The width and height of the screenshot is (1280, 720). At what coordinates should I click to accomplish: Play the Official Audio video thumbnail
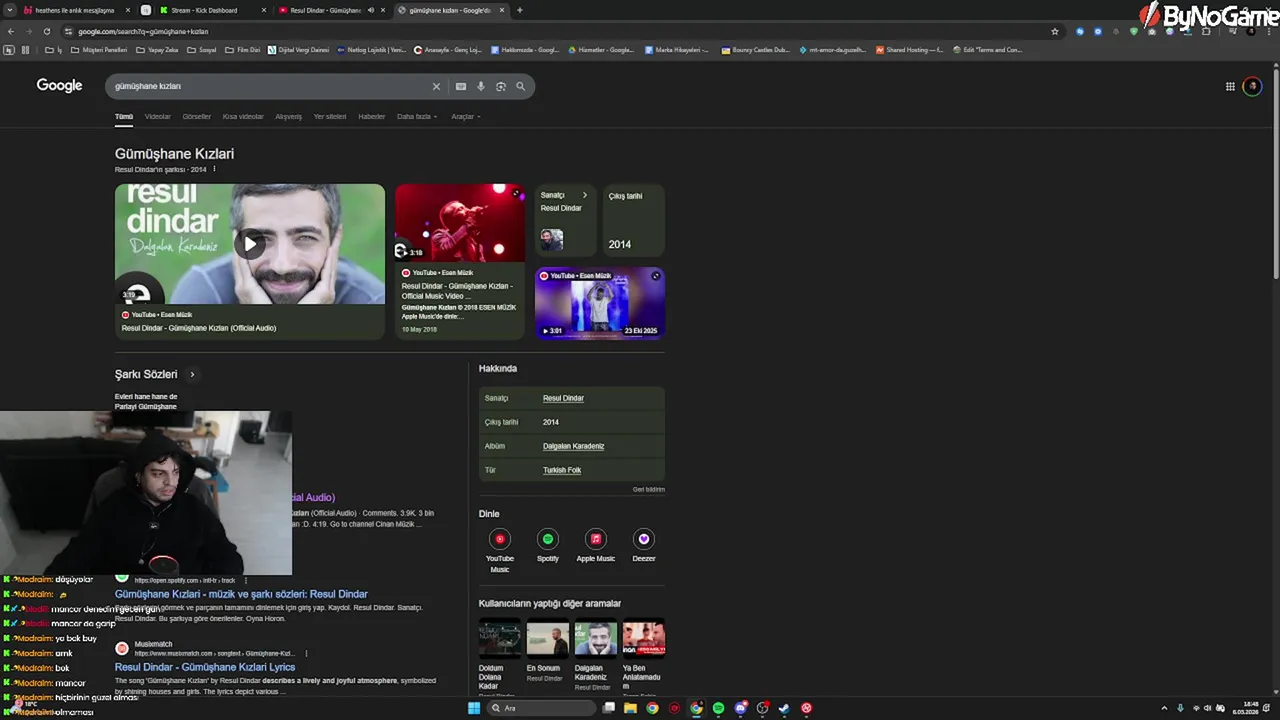[249, 244]
